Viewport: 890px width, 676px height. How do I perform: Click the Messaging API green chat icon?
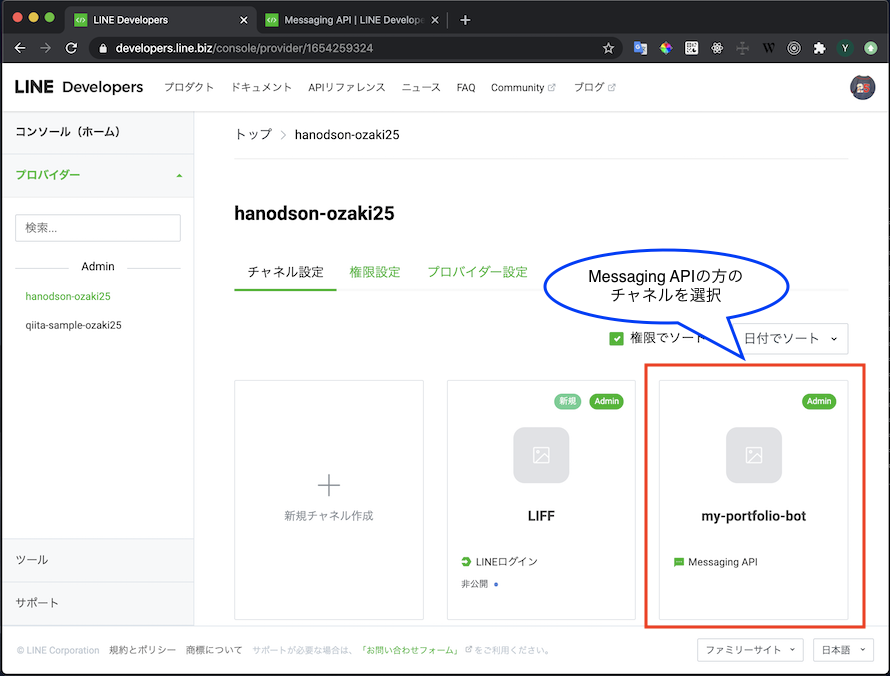[x=678, y=562]
